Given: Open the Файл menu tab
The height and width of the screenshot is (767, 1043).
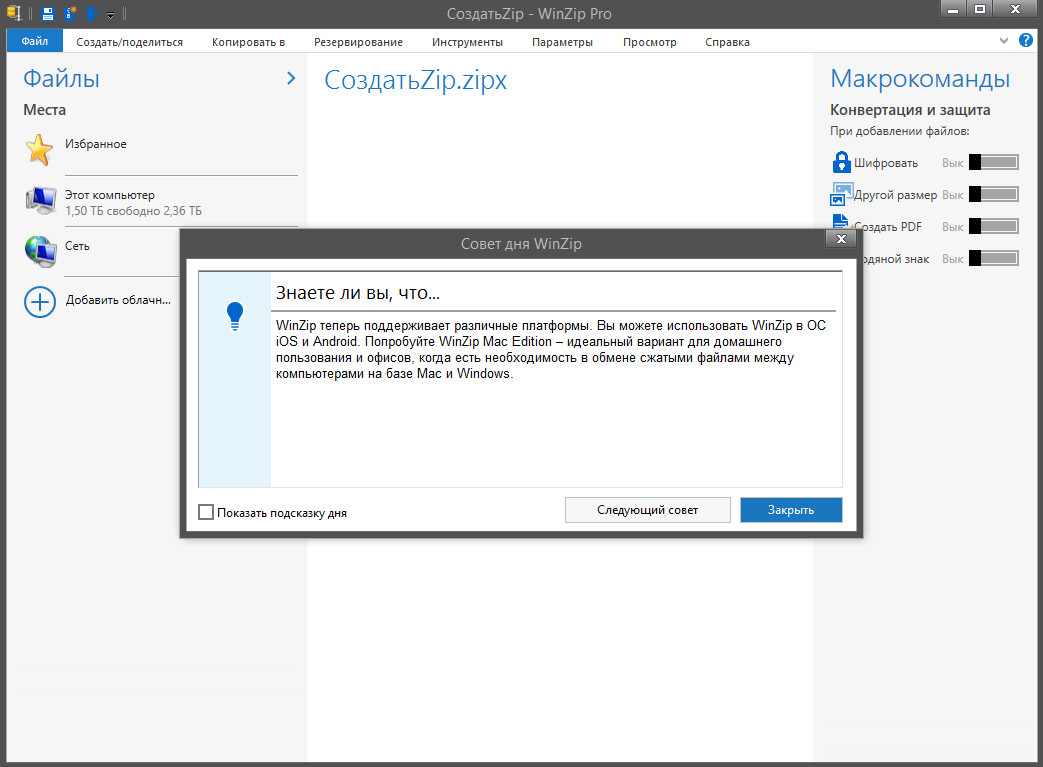Looking at the screenshot, I should coord(35,41).
